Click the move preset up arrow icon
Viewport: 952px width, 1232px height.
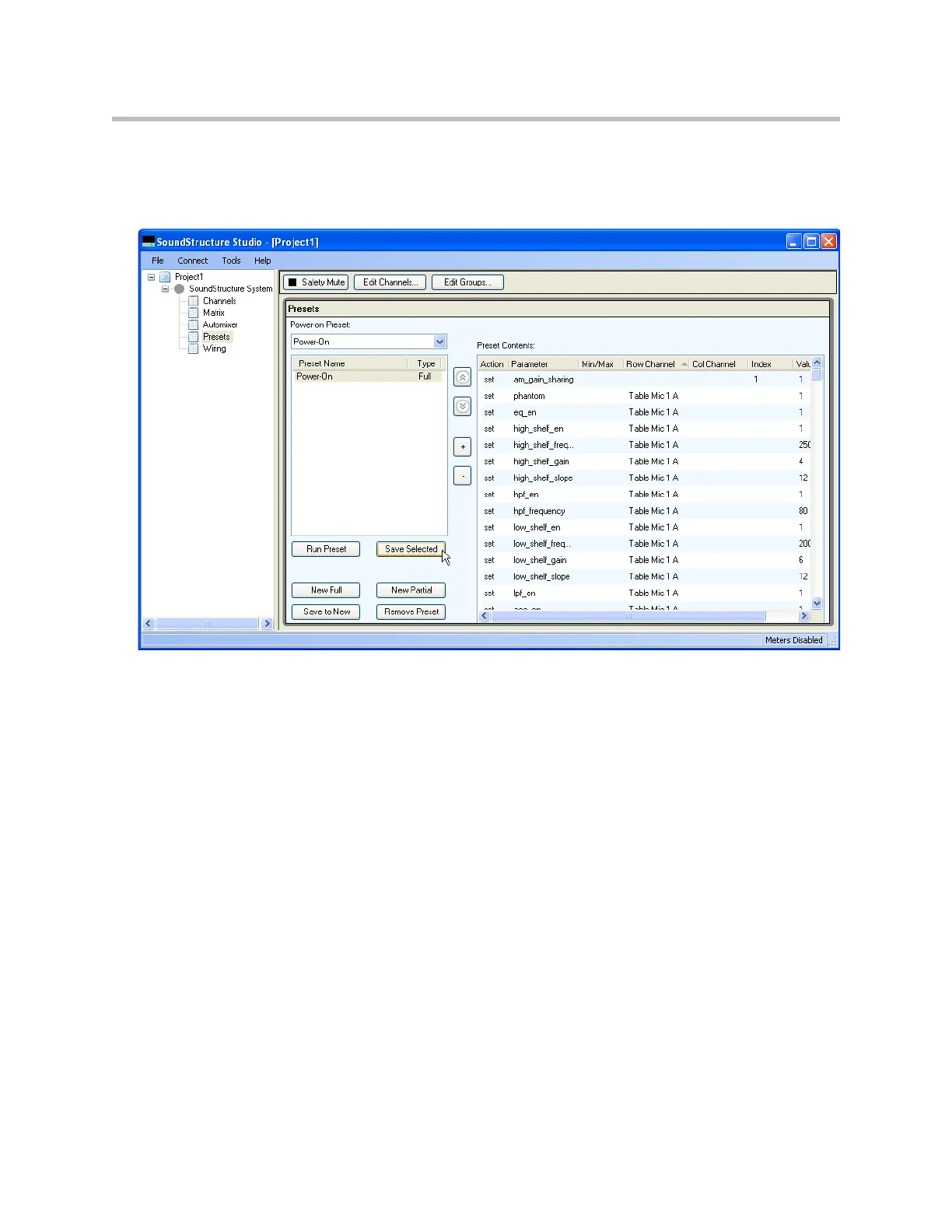[x=462, y=377]
